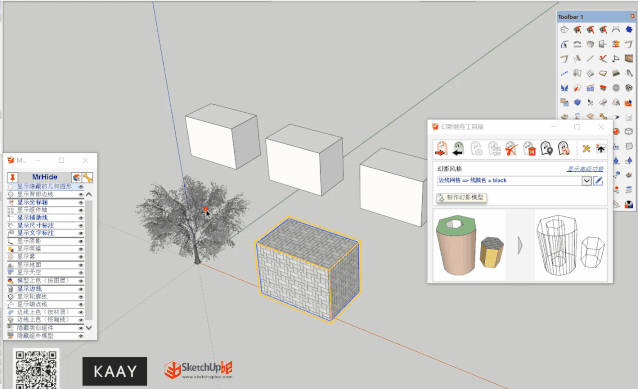Viewport: 638px width, 389px height.
Task: Click the red pin icon in MrHide panel
Action: coord(13,177)
